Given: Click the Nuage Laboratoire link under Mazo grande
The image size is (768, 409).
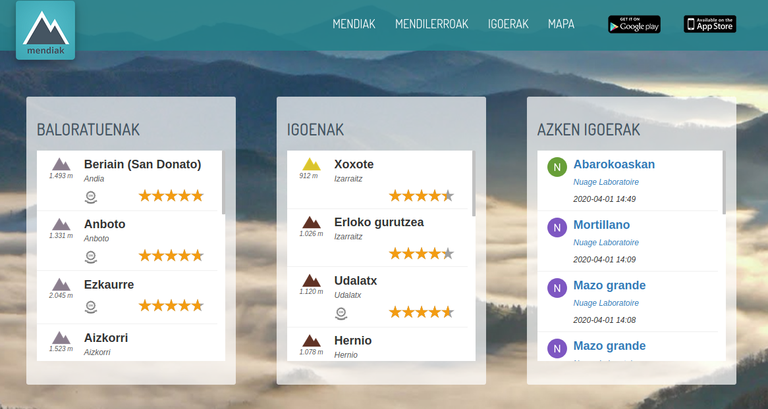Looking at the screenshot, I should [606, 303].
